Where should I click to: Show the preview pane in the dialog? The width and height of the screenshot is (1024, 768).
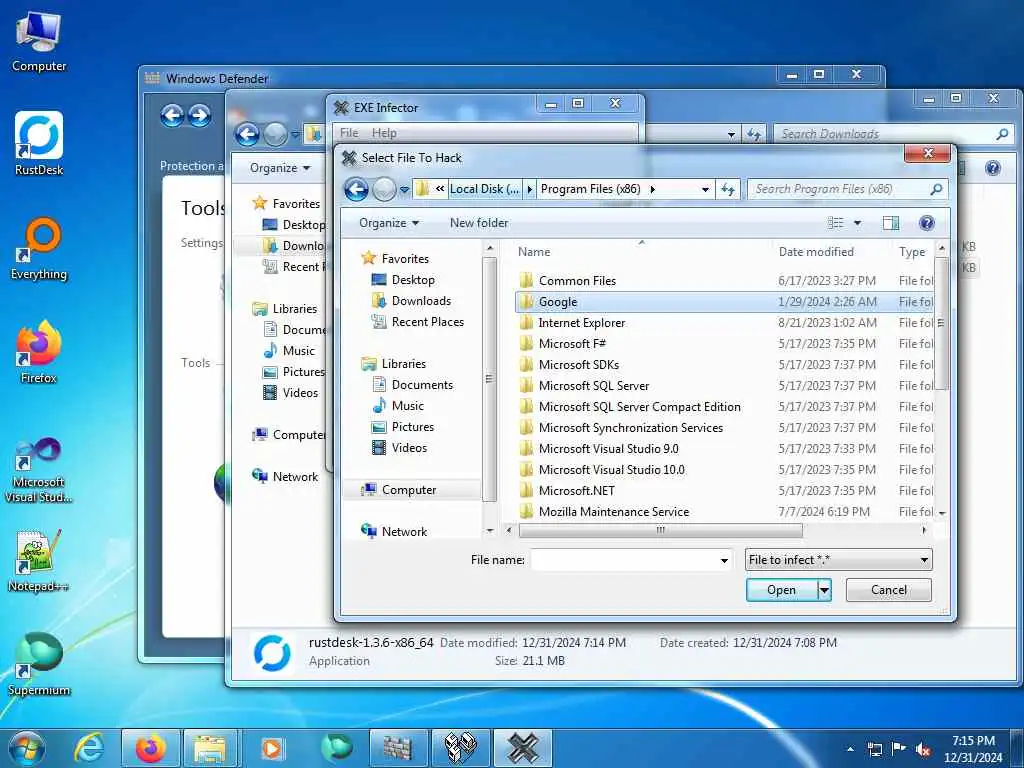tap(891, 223)
